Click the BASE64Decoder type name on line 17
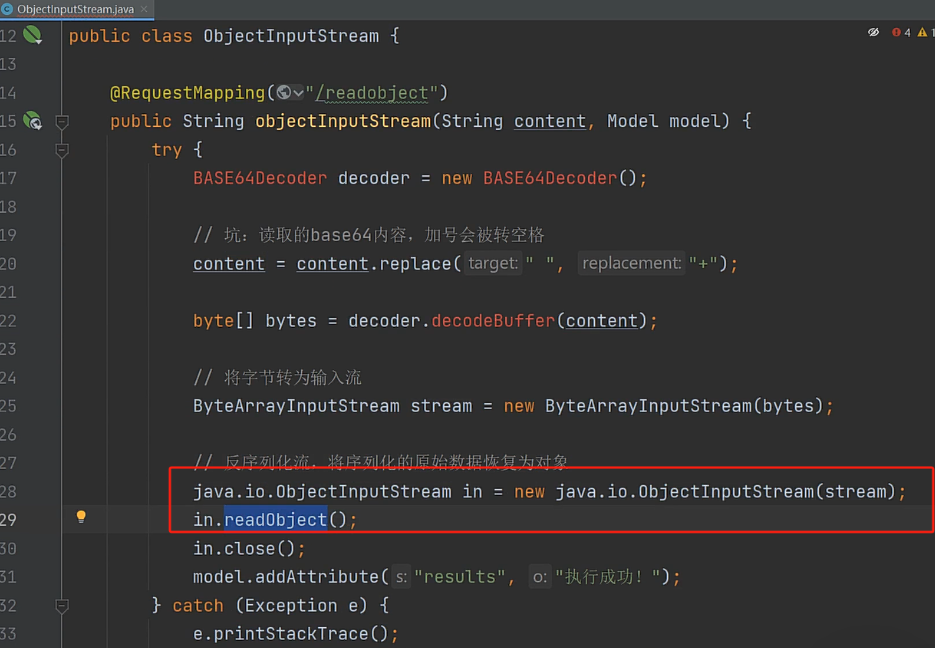The width and height of the screenshot is (935, 648). pyautogui.click(x=259, y=178)
